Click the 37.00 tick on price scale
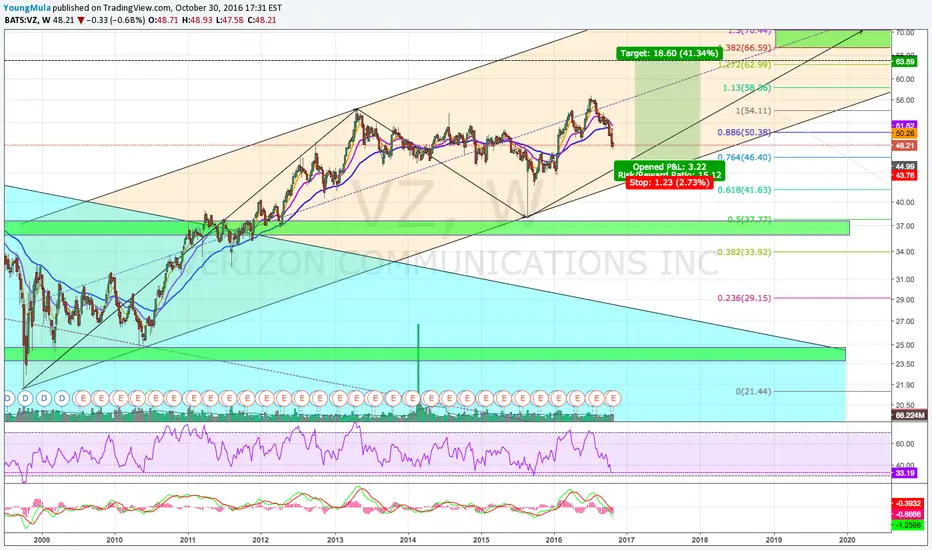This screenshot has width=932, height=550. coord(905,225)
